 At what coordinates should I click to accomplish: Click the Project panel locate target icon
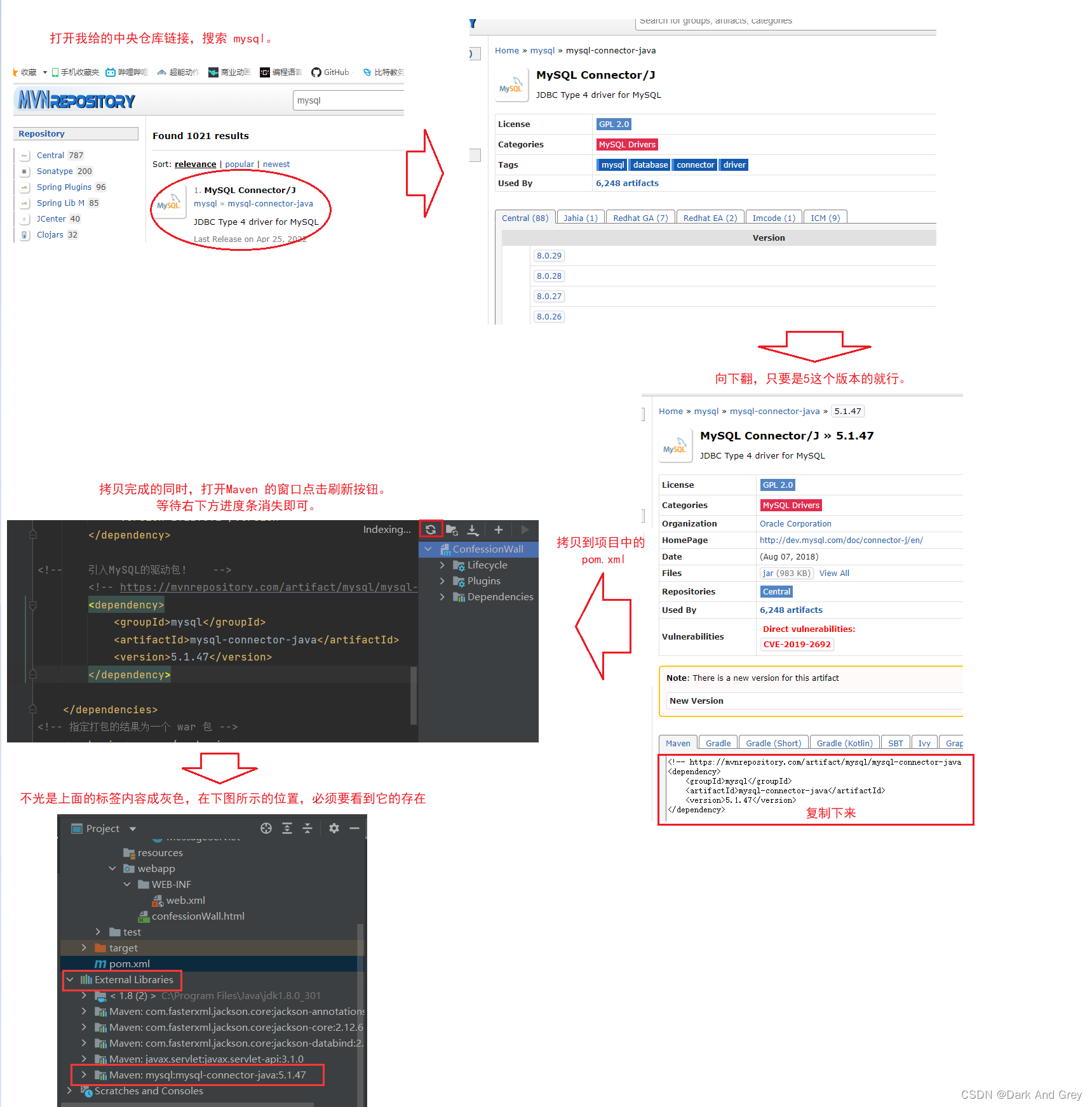(266, 828)
